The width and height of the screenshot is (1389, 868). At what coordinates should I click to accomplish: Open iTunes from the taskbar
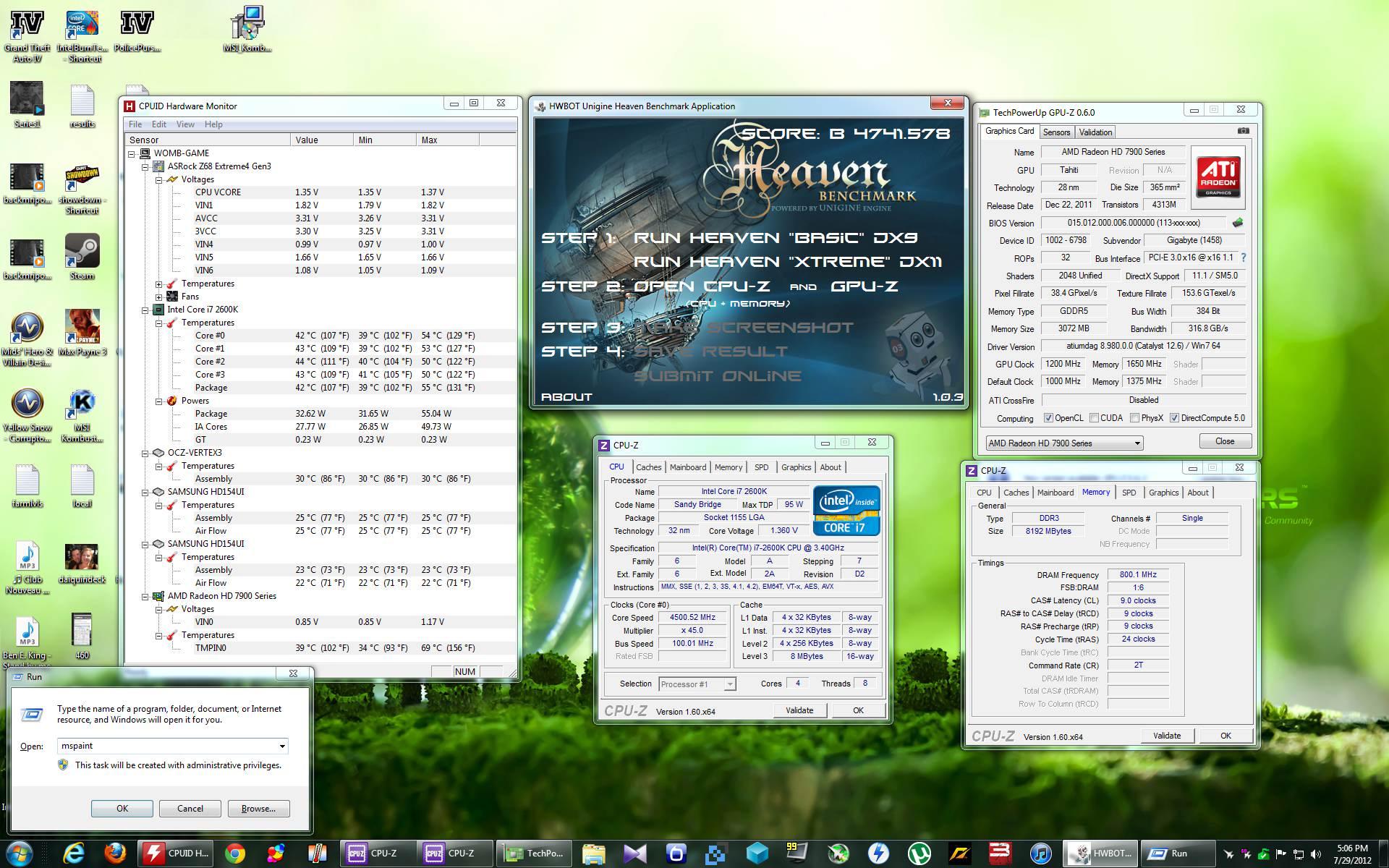[x=1041, y=854]
